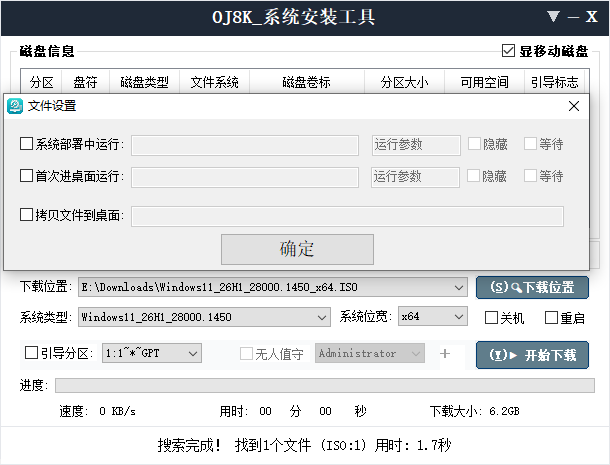
Task: Expand 系统类型 Windows11_26H1 dropdown
Action: click(322, 317)
